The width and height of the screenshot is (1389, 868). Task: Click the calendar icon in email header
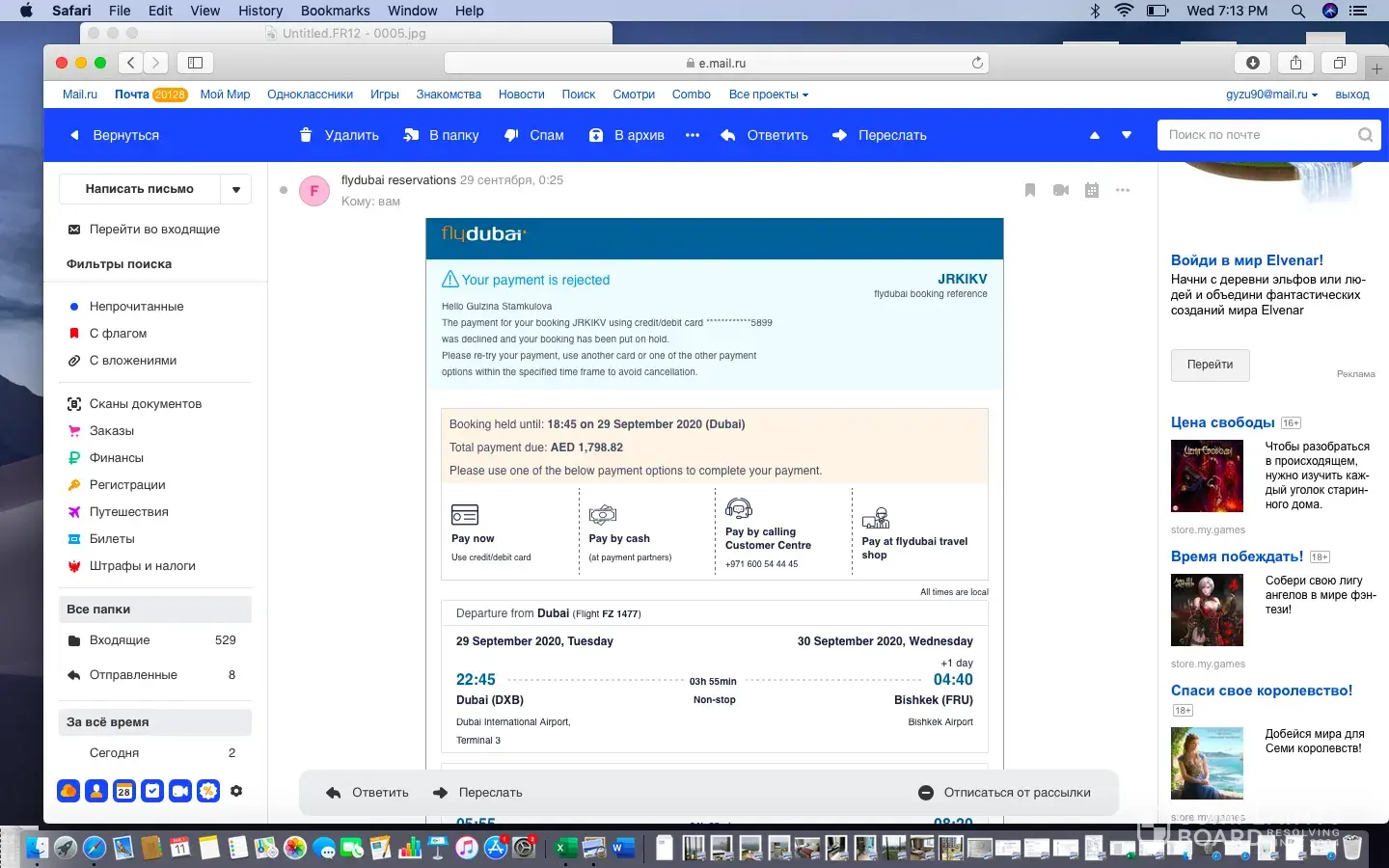(x=1092, y=190)
